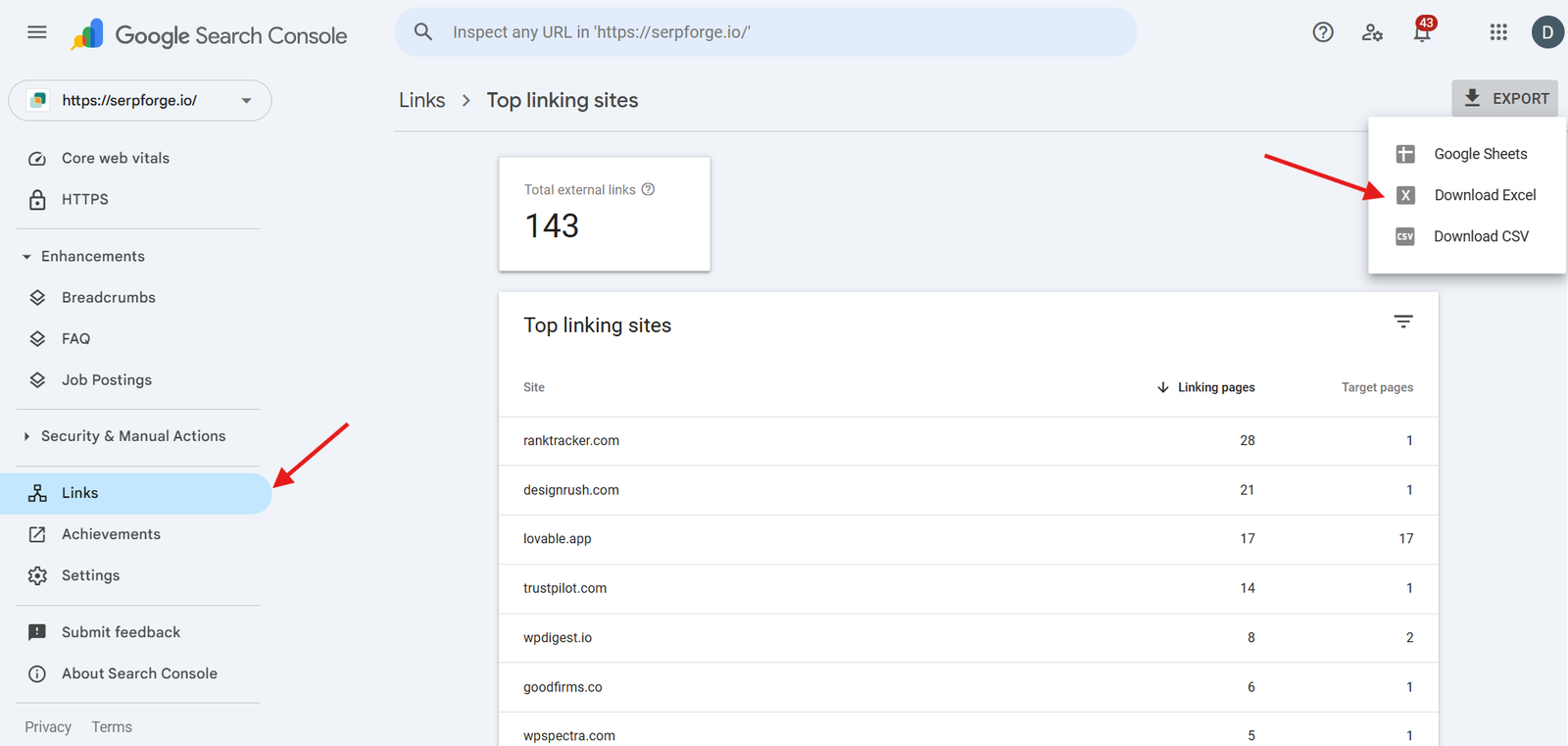Image resolution: width=1568 pixels, height=746 pixels.
Task: Open the wpdigest.io row
Action: click(968, 638)
